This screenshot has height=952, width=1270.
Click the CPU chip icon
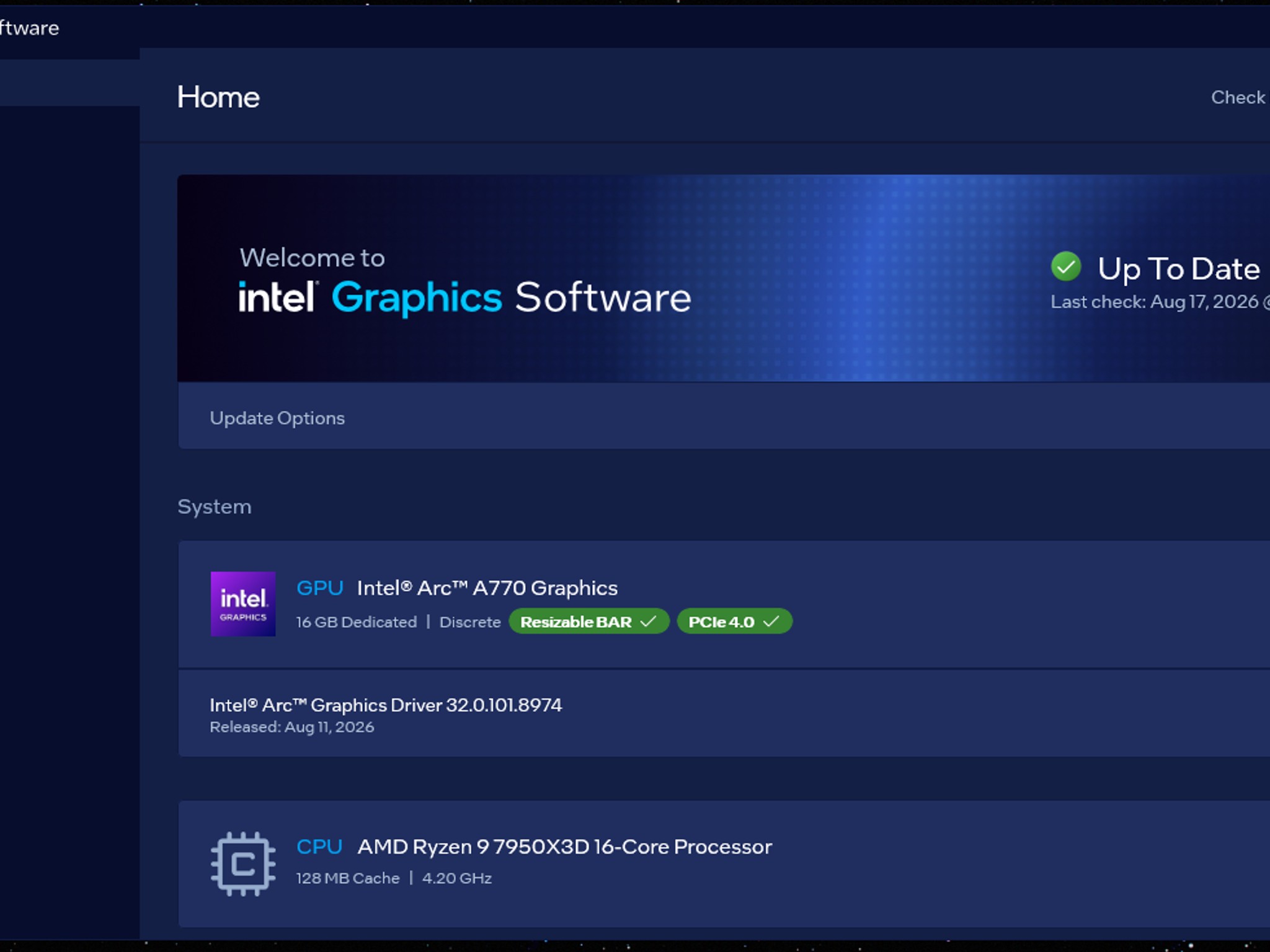[242, 863]
